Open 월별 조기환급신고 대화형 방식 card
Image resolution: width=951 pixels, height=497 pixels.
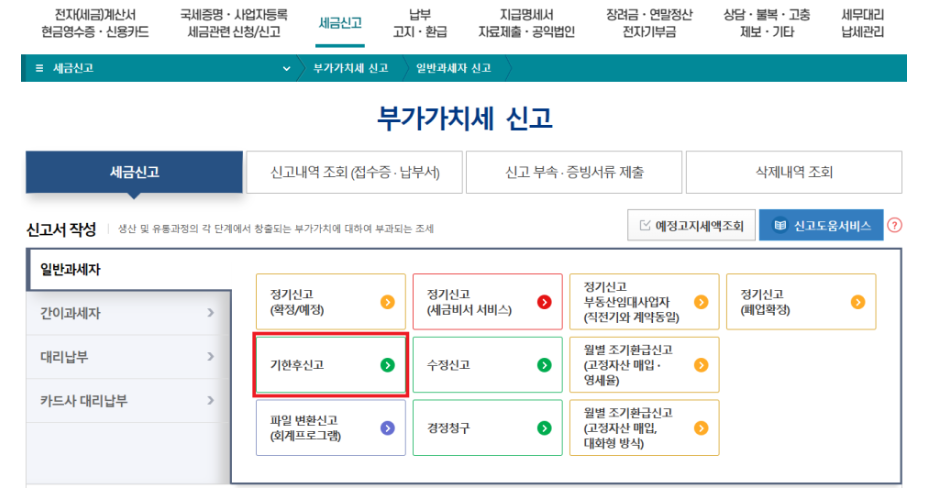click(644, 428)
